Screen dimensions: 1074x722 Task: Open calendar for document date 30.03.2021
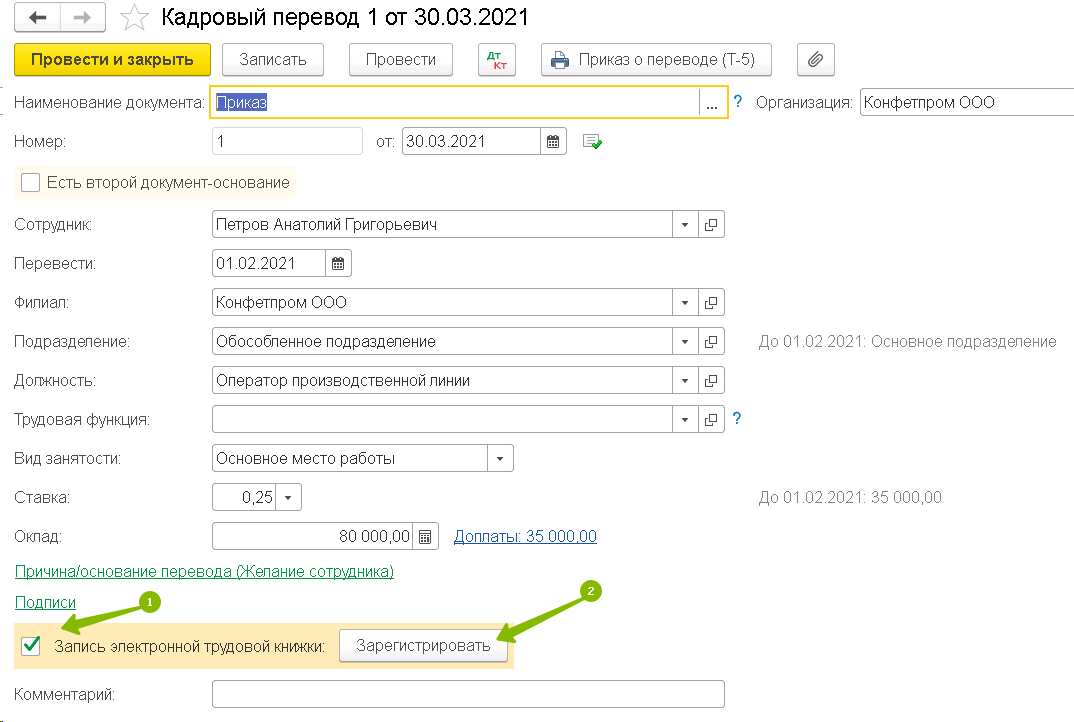point(553,142)
